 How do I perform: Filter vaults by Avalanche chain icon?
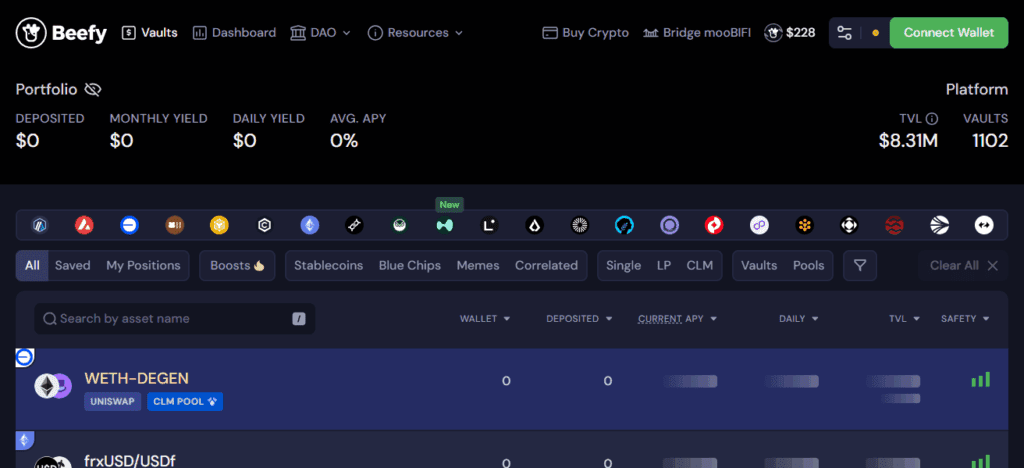(85, 226)
